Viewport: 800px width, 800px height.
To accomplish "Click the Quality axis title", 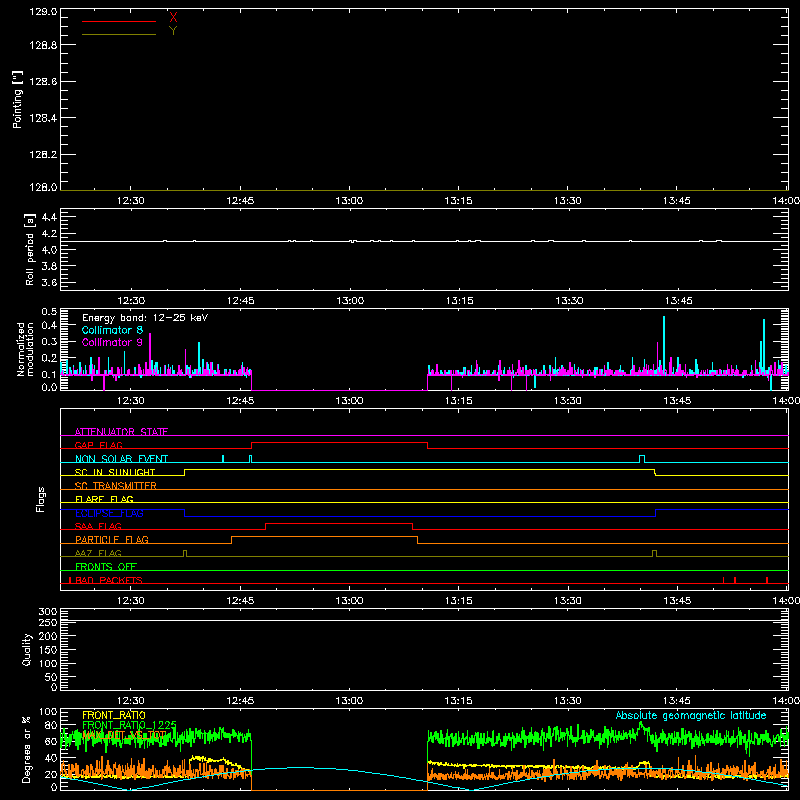I will tap(27, 649).
